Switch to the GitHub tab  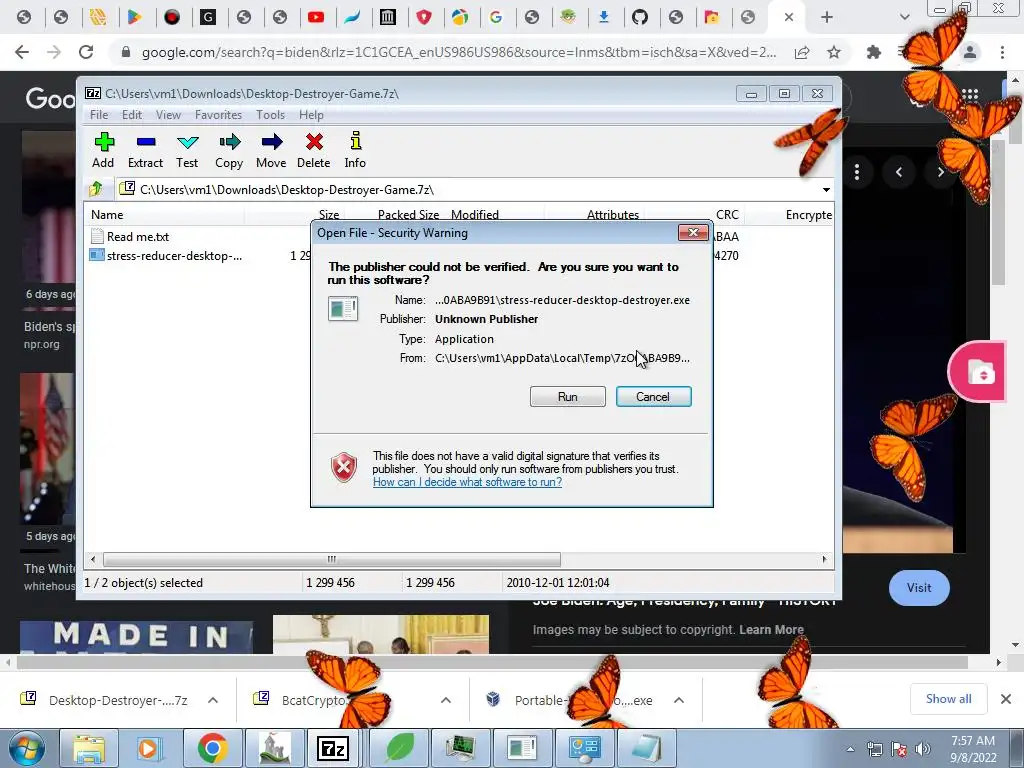(640, 17)
